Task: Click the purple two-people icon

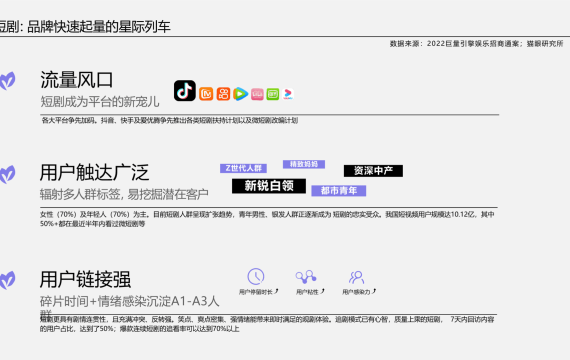Action: pyautogui.click(x=356, y=277)
